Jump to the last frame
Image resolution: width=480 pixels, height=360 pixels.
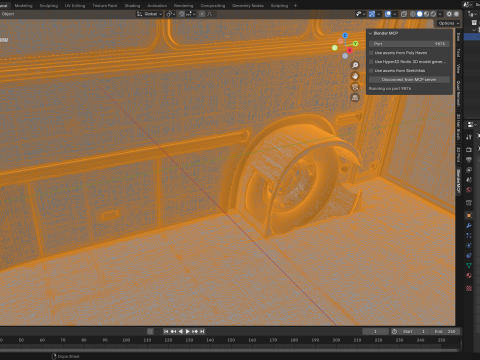click(x=202, y=331)
